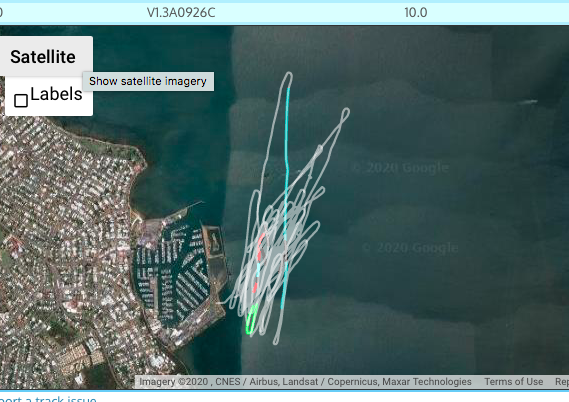Click the green track segment near the marina
Viewport: 569px width, 402px height.
(251, 319)
